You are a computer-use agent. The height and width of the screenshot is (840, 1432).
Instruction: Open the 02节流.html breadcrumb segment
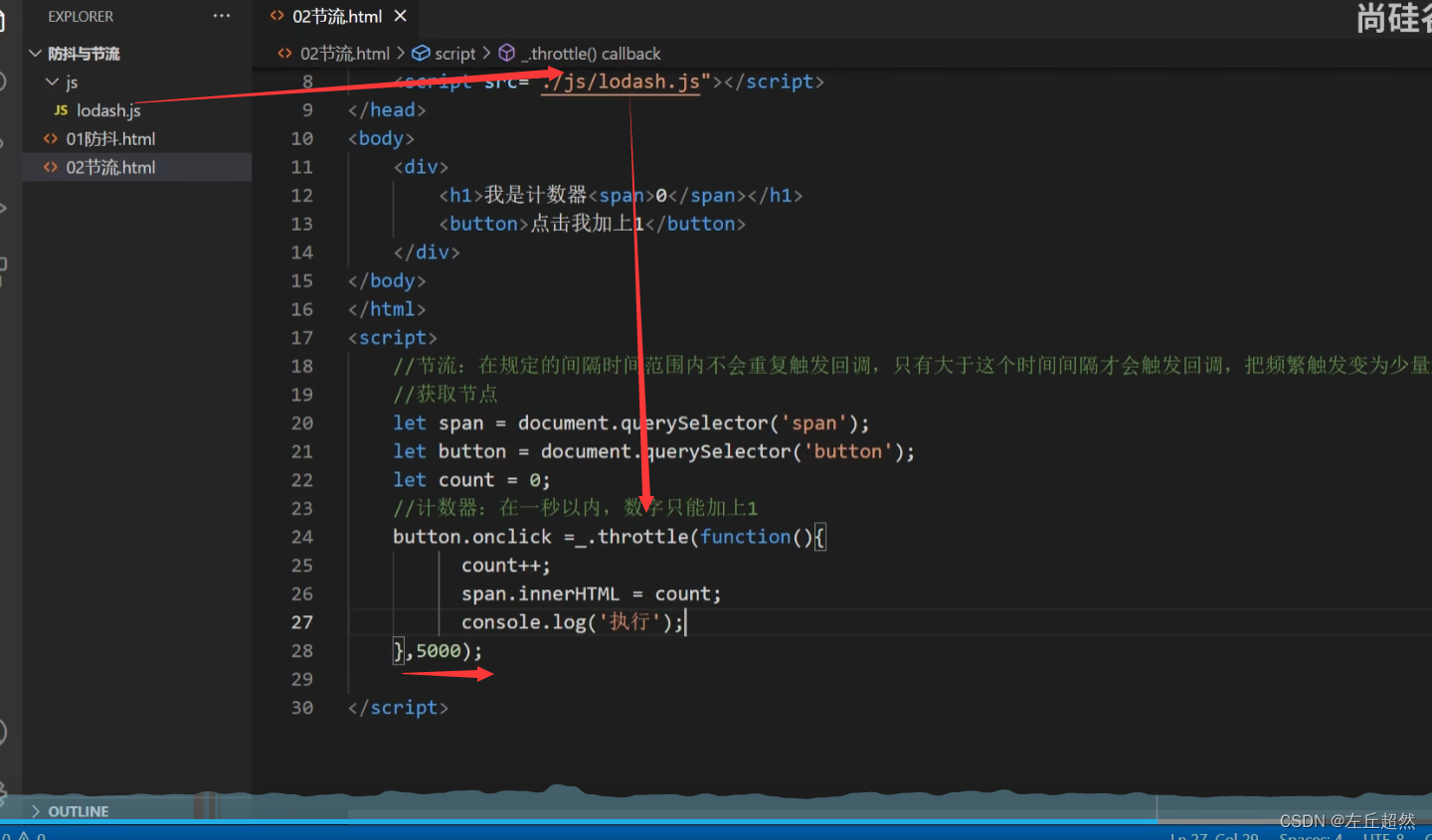click(344, 54)
